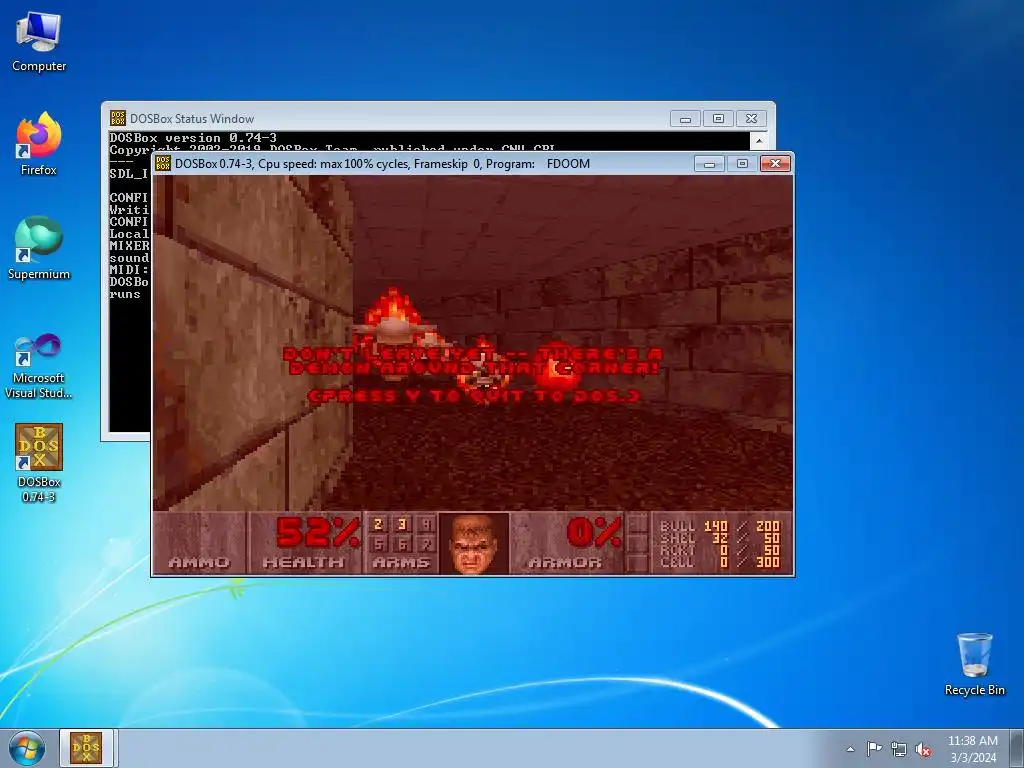
Task: Click the 'Press Y to quit to DOS' message
Action: [474, 396]
